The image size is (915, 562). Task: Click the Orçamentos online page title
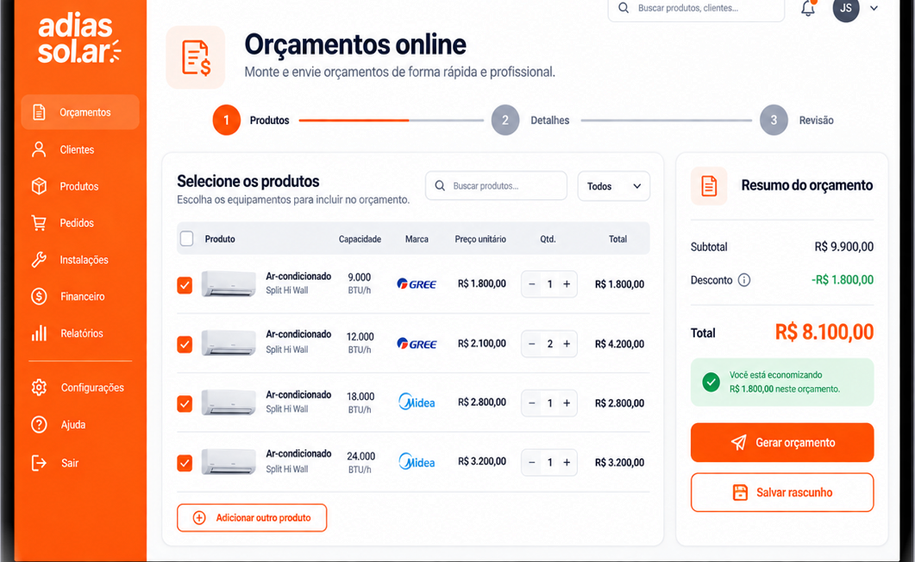point(355,44)
